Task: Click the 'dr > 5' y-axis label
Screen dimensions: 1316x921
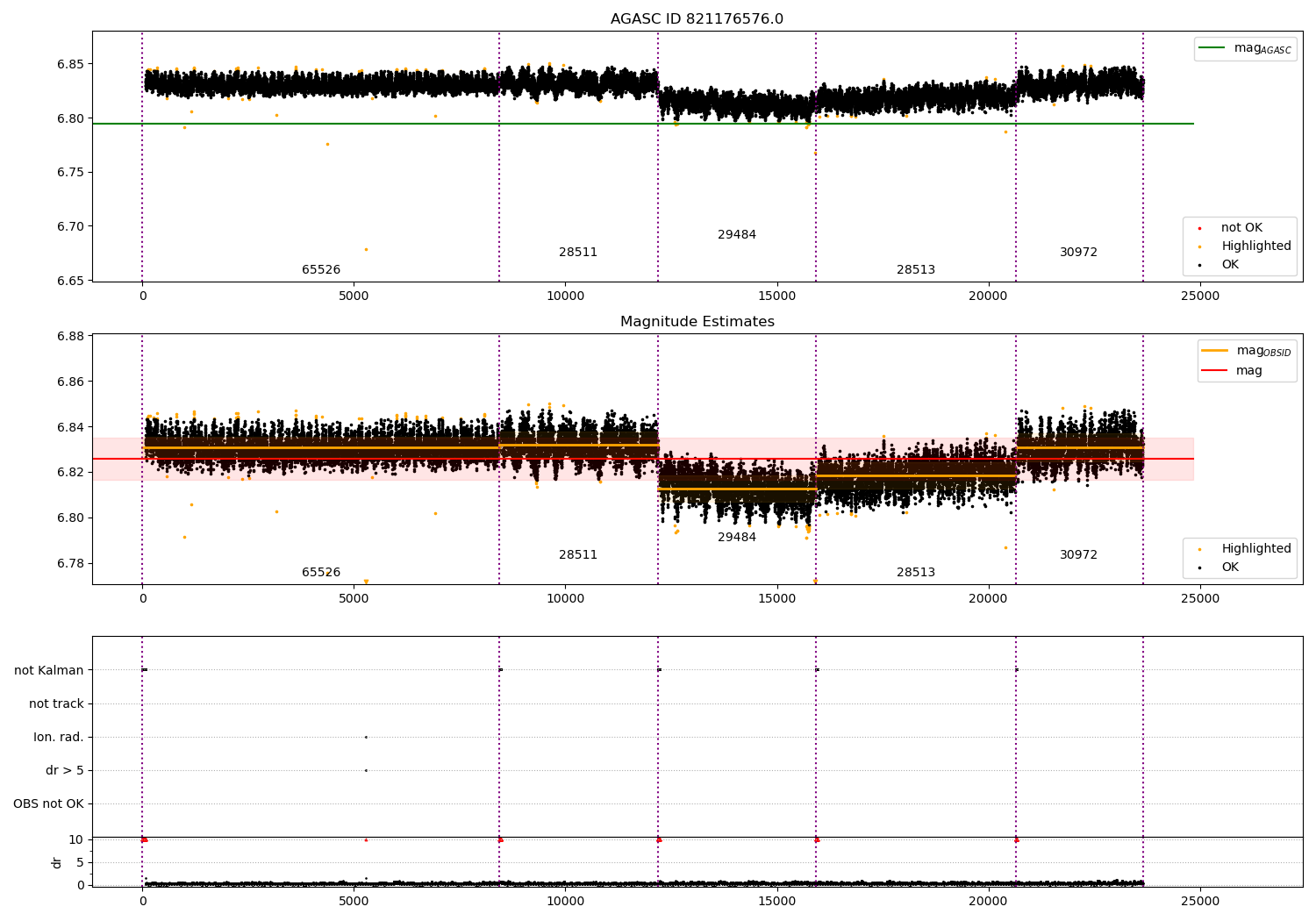Action: click(65, 771)
